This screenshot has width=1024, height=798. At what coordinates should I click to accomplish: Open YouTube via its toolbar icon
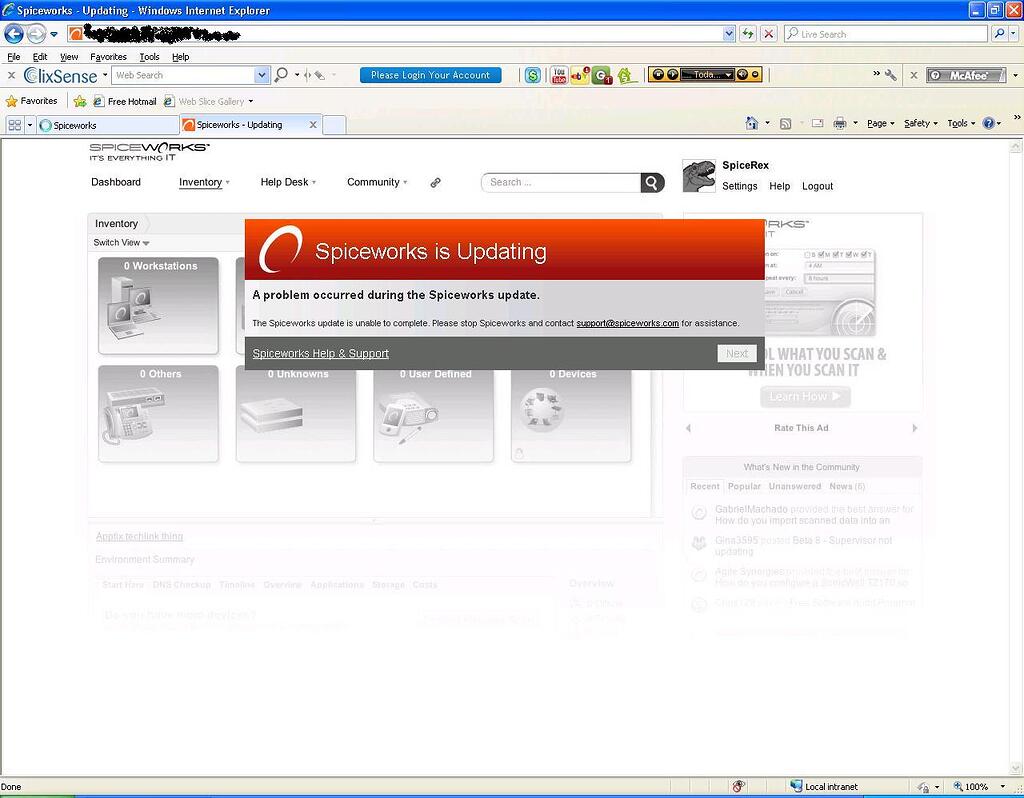tap(559, 73)
